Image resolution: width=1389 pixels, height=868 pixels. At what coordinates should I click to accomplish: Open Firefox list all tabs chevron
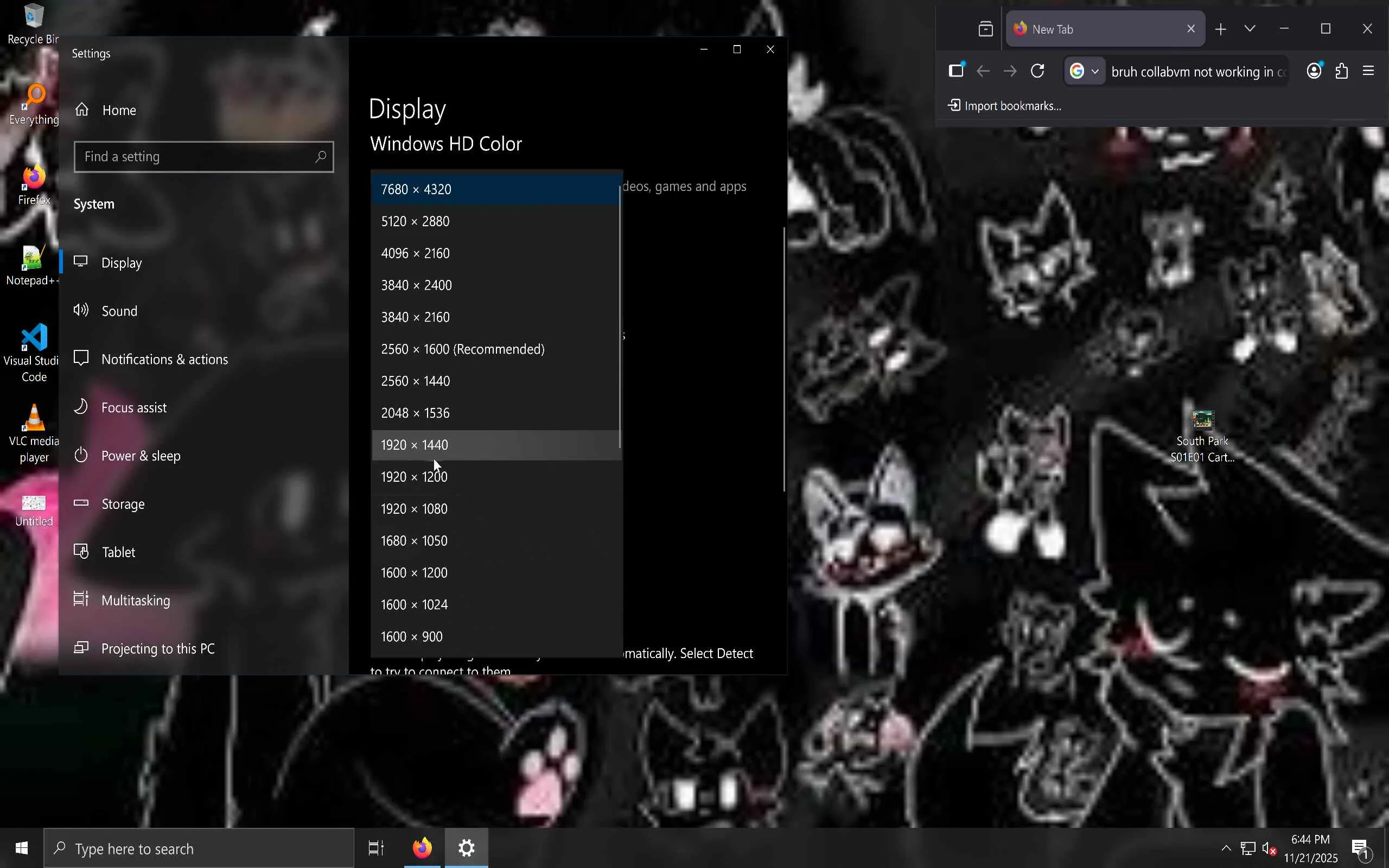pos(1250,29)
